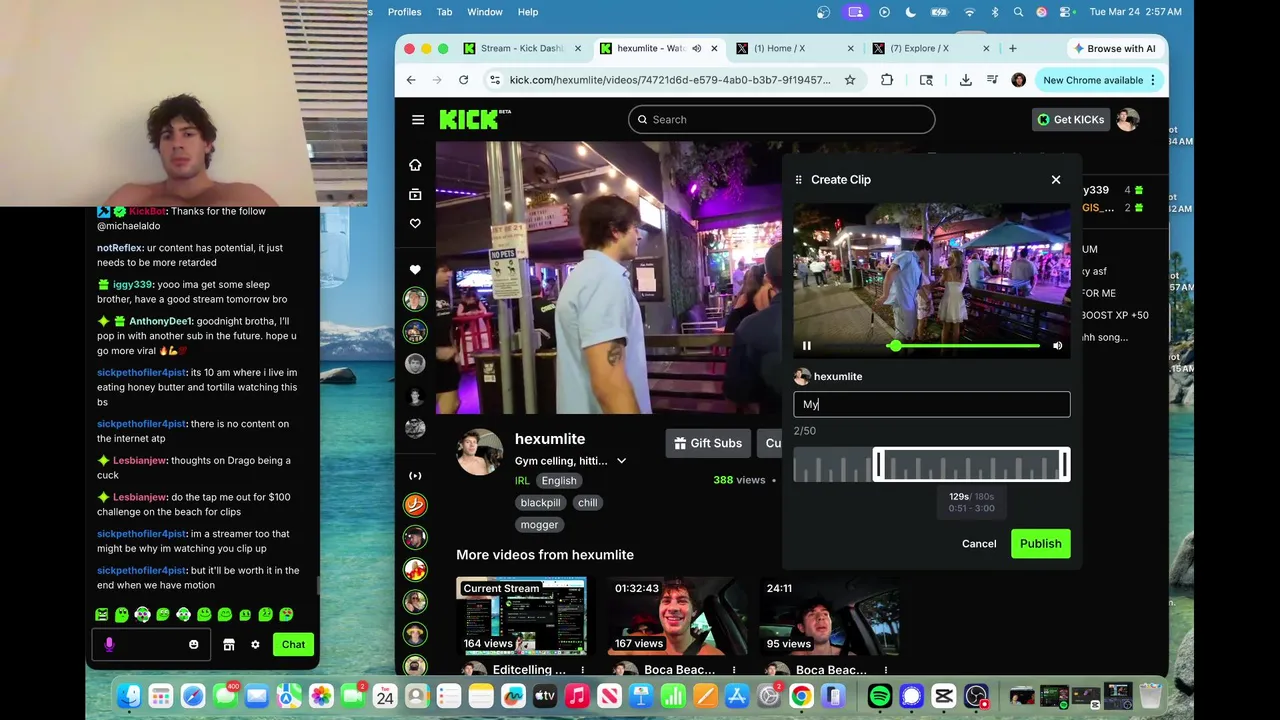
Task: Open Spotify from the Dock
Action: coord(880,696)
